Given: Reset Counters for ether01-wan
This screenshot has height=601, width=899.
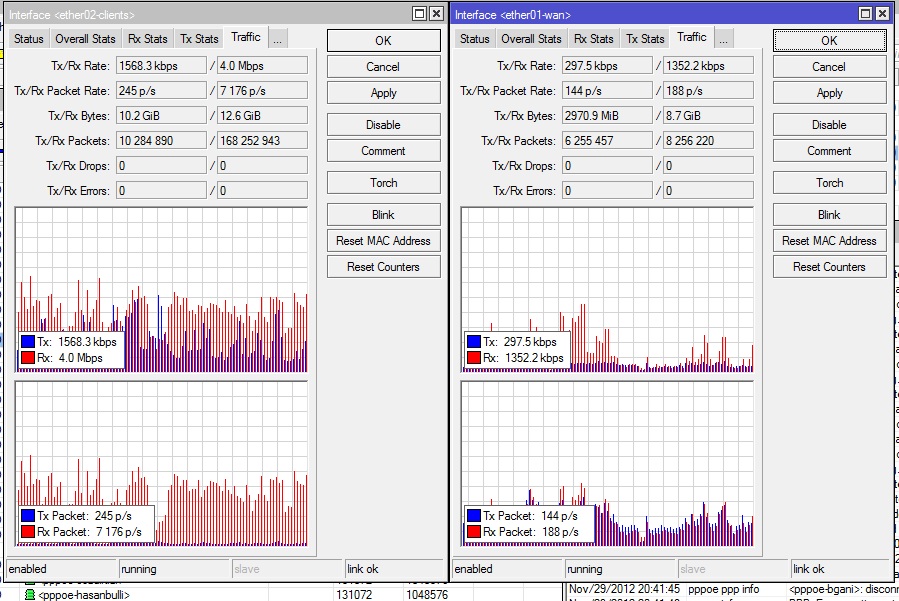Looking at the screenshot, I should (829, 267).
